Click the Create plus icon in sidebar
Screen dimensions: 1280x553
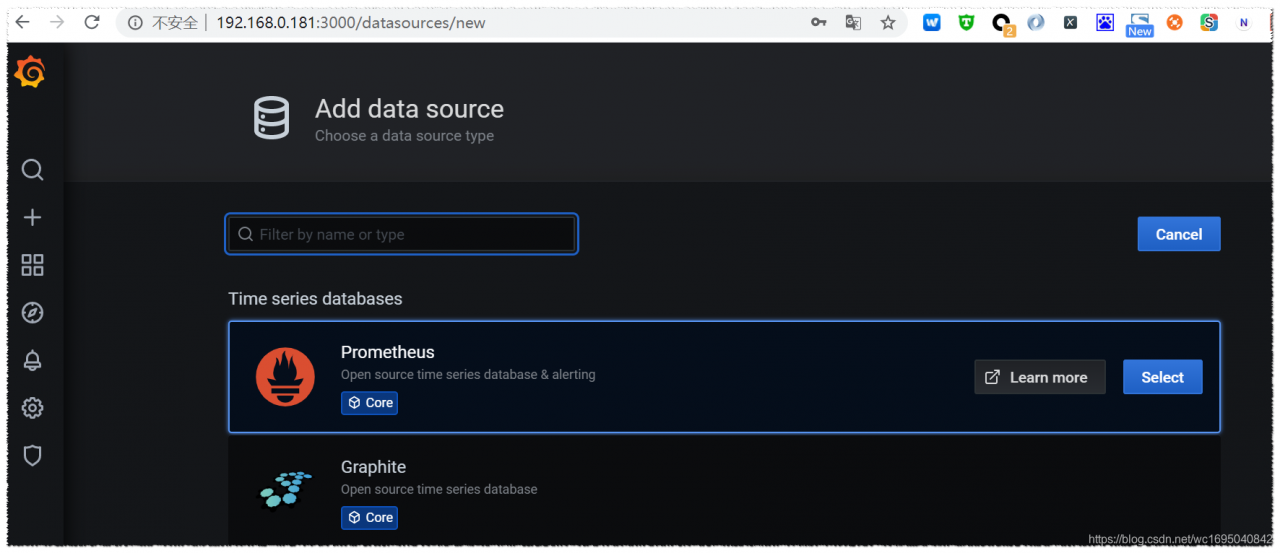coord(32,218)
